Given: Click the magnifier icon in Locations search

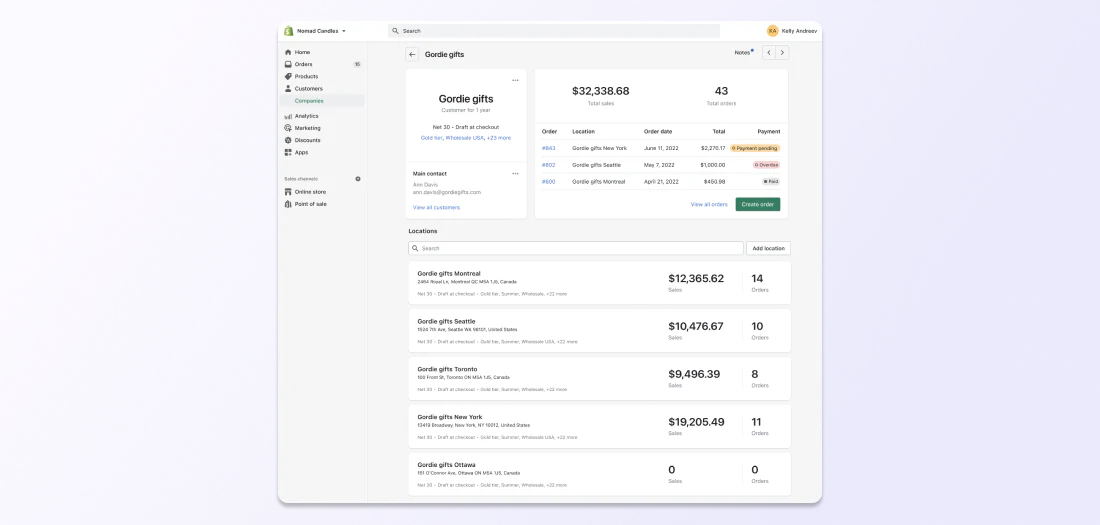Looking at the screenshot, I should coord(415,248).
